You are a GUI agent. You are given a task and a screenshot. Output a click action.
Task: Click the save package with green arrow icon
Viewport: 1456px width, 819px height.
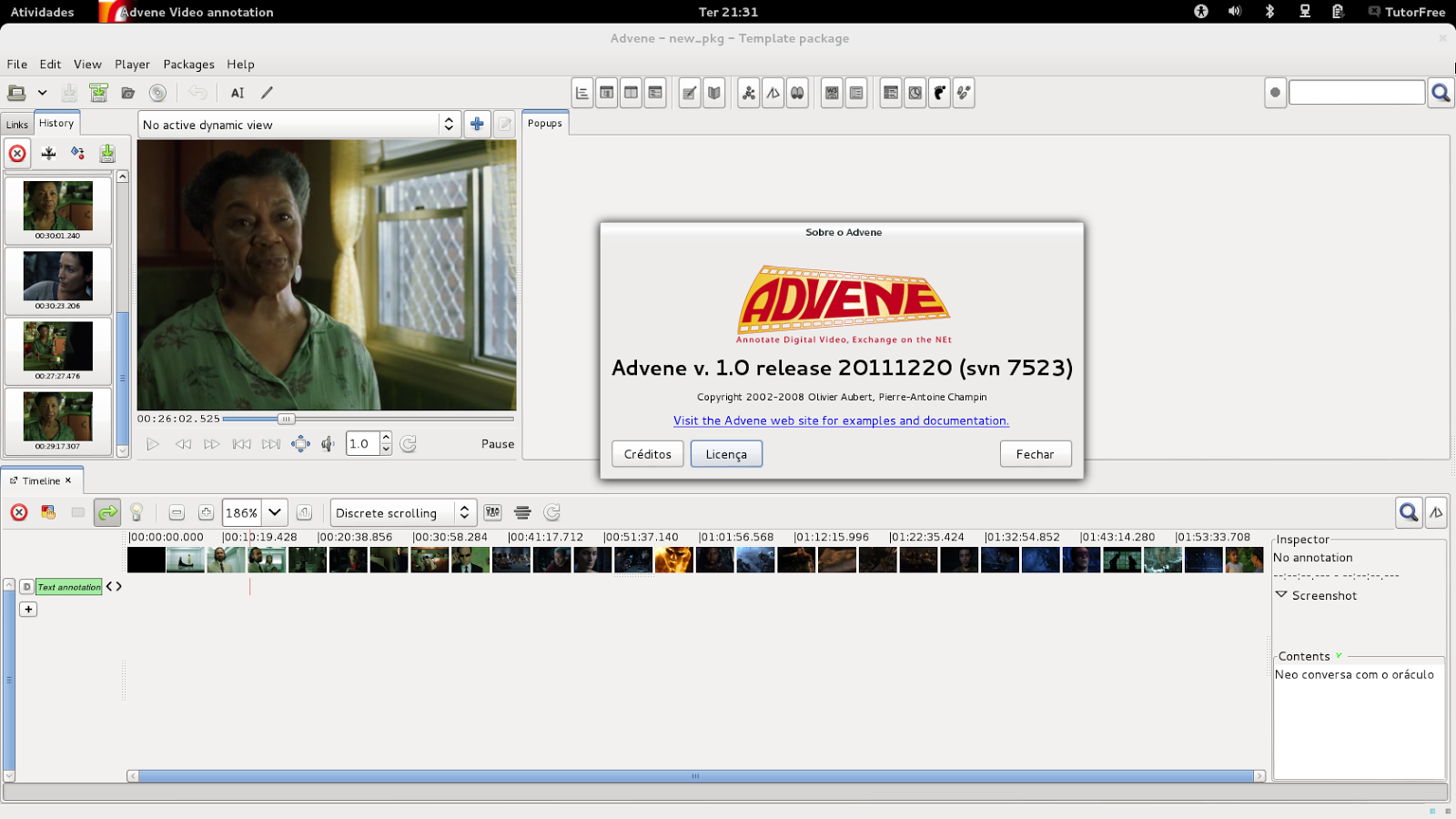(x=98, y=93)
